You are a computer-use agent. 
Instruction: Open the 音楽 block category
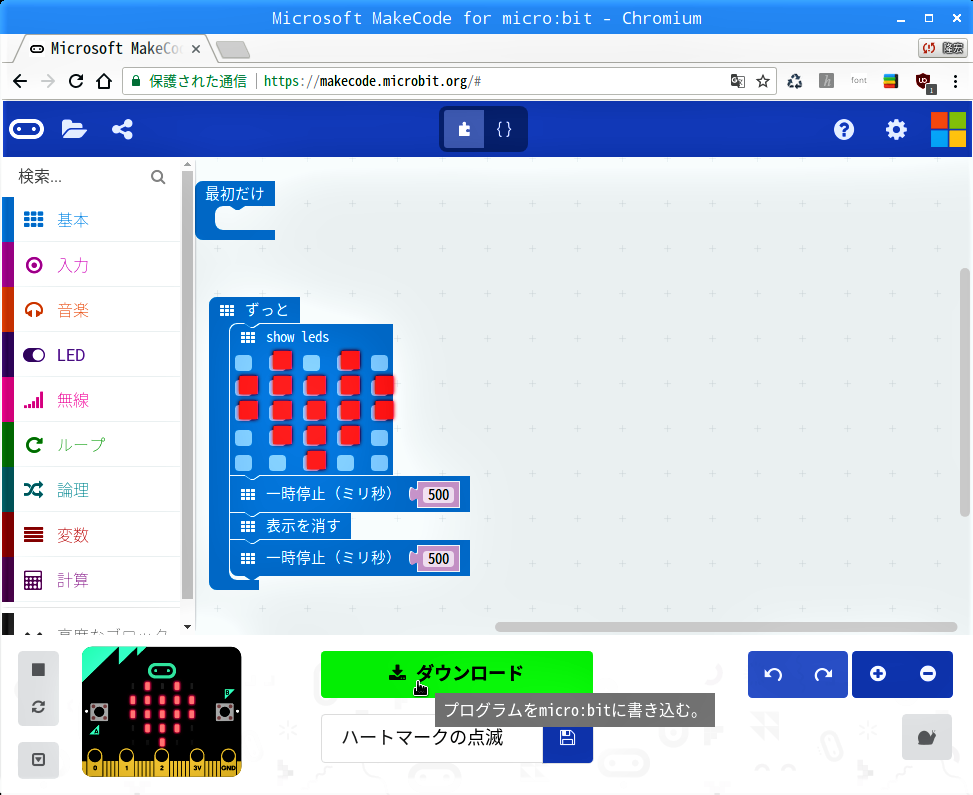coord(92,310)
